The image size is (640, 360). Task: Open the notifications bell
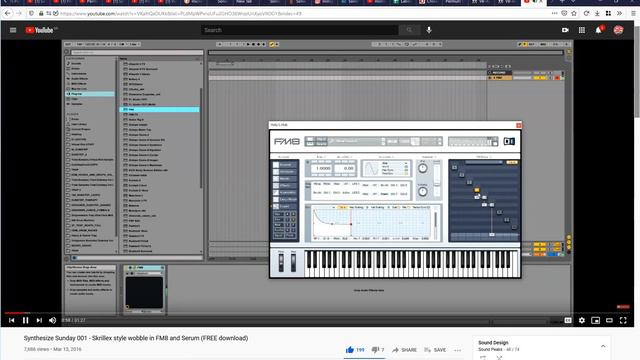point(598,30)
